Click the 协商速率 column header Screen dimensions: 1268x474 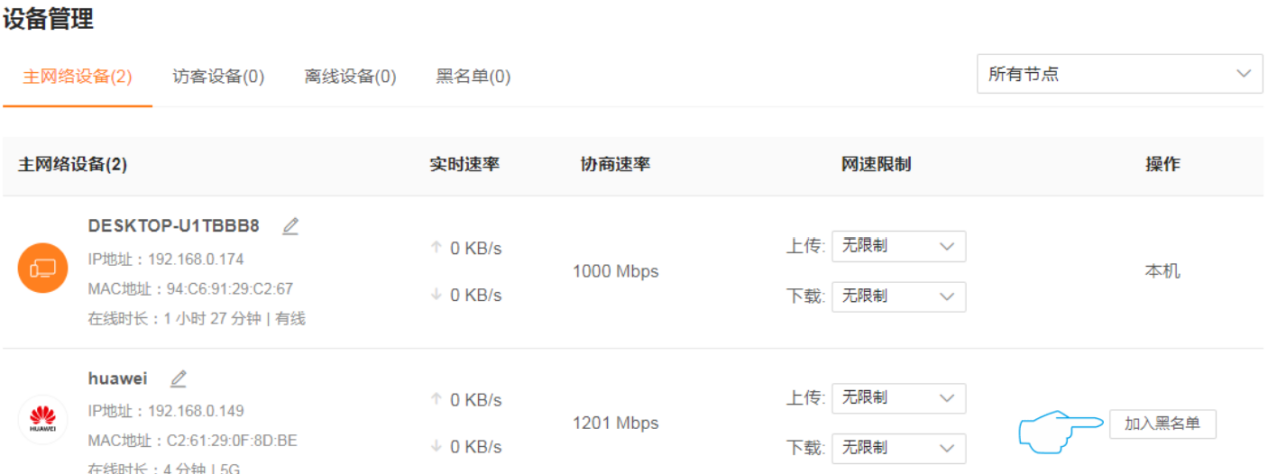[x=615, y=165]
